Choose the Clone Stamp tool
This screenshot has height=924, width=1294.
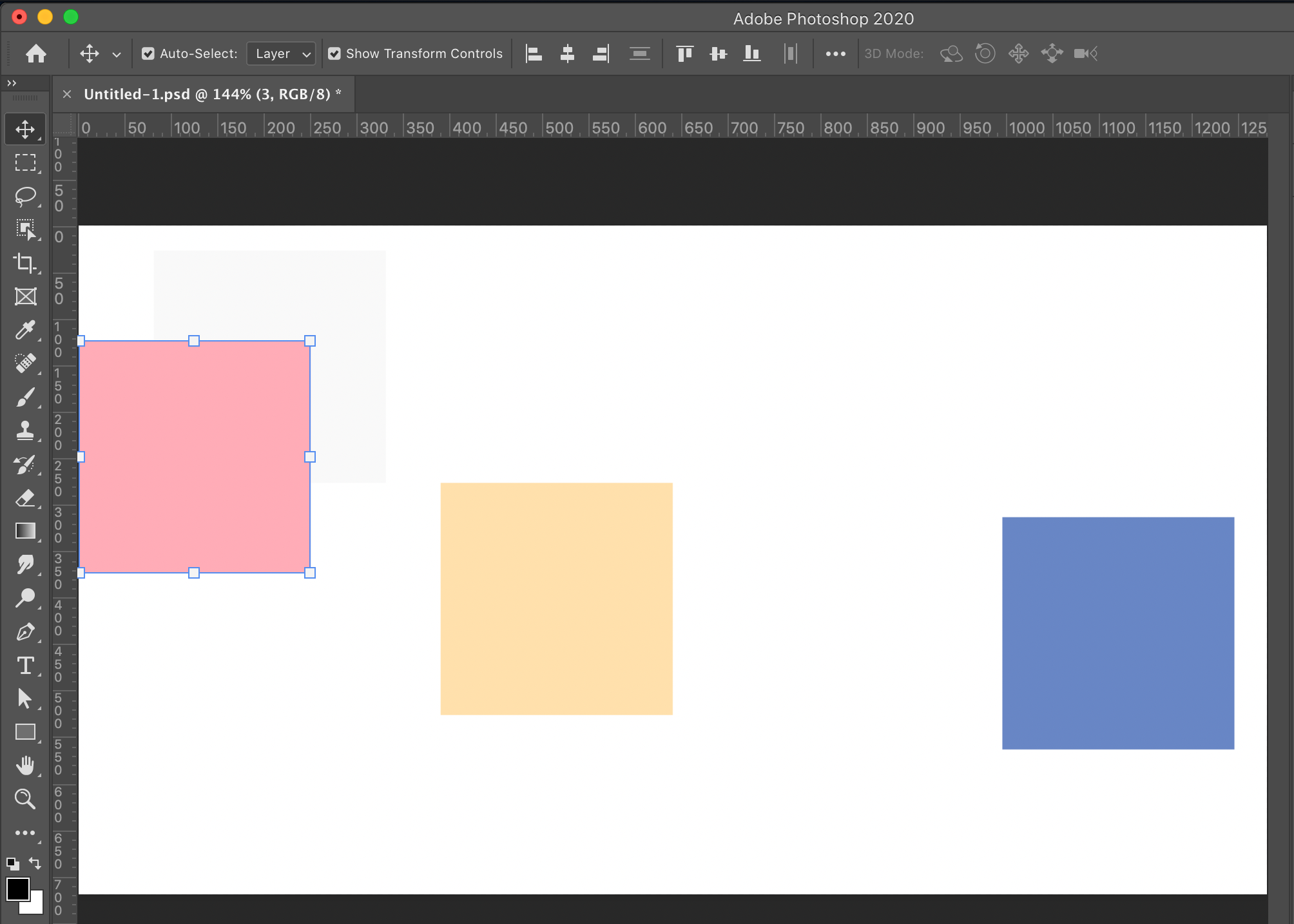pyautogui.click(x=25, y=430)
